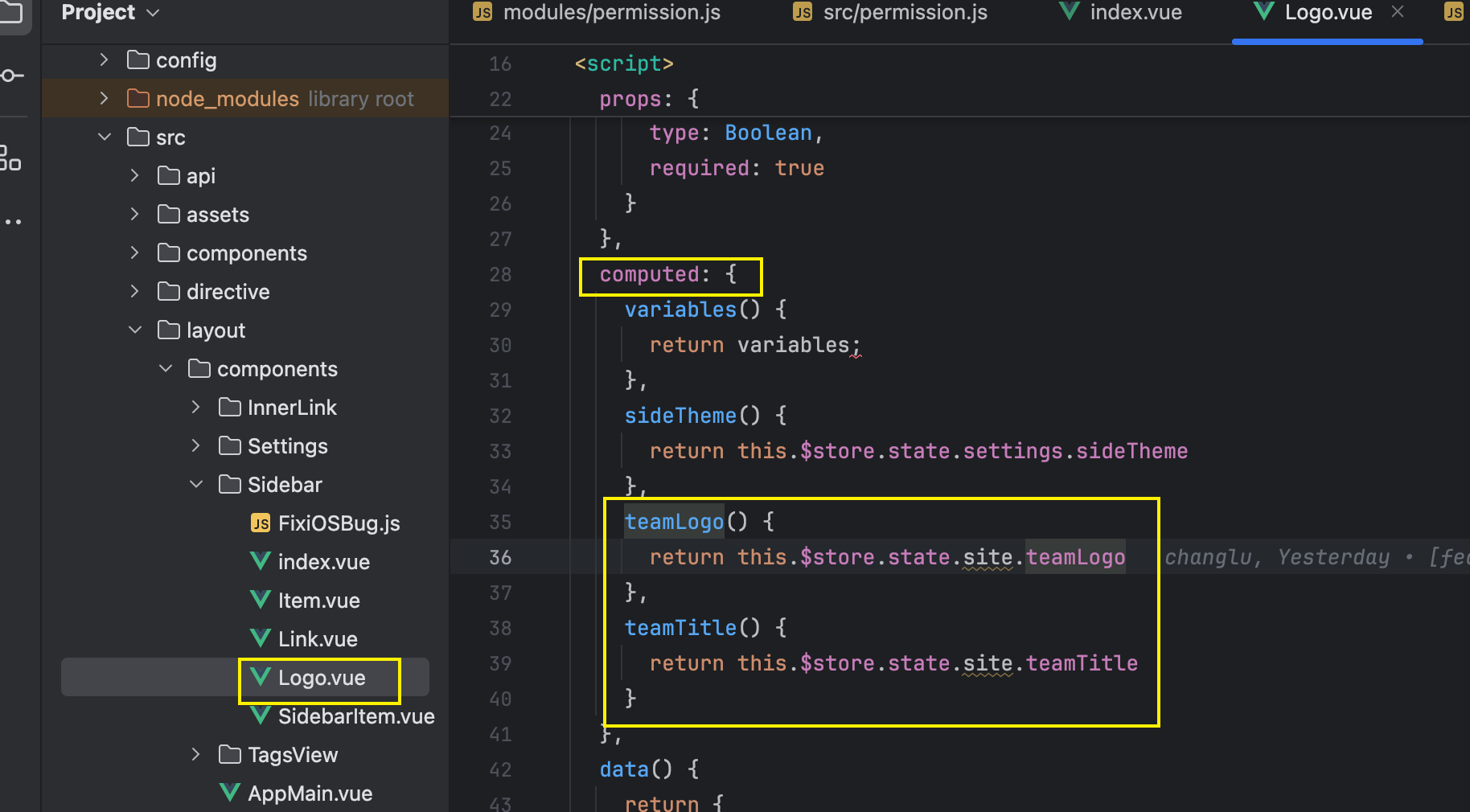Switch to src/permission.js tab
Screen dimensions: 1470x812
890,13
